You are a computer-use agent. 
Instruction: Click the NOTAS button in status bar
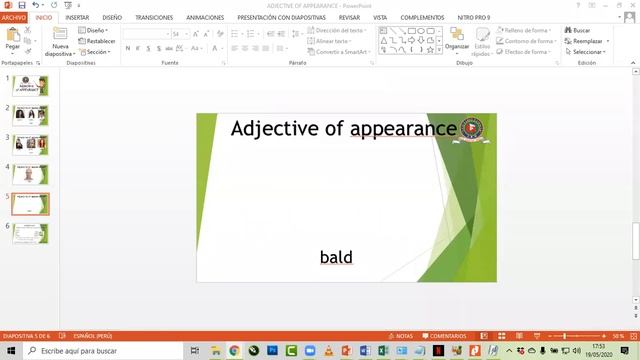pyautogui.click(x=400, y=336)
